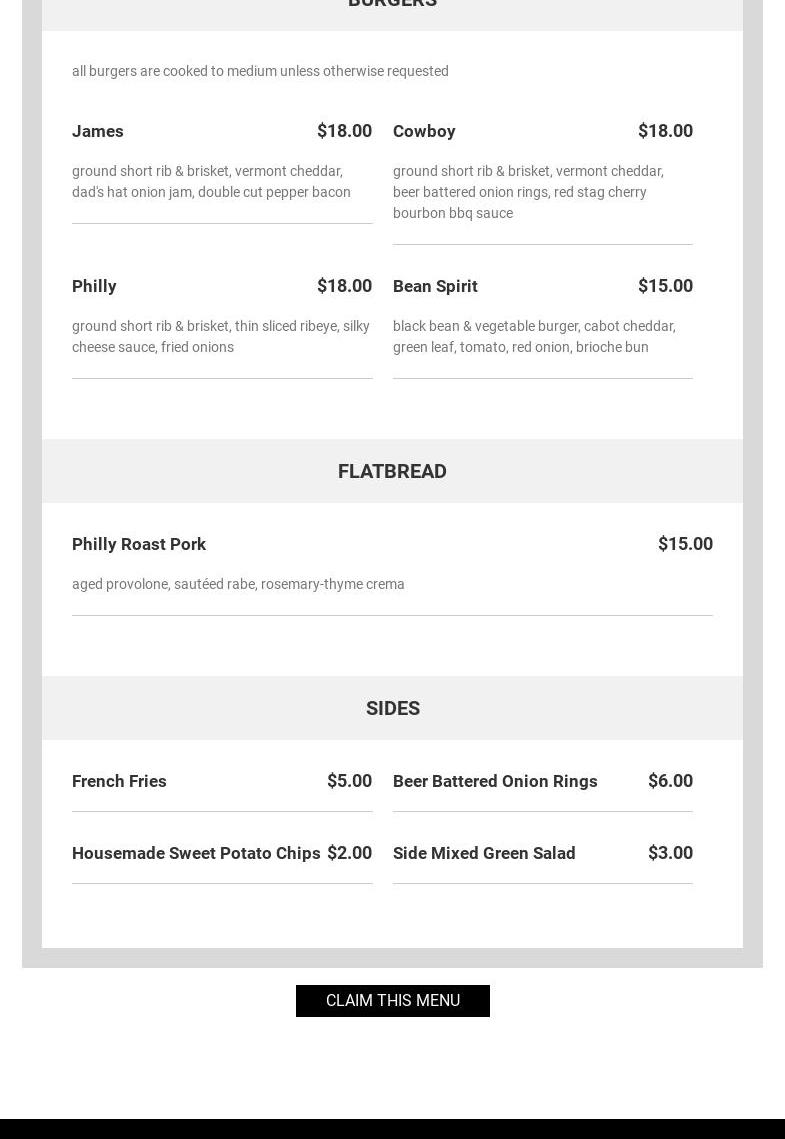Click the French Fries $5.00 price
Image resolution: width=785 pixels, height=1139 pixels.
coord(349,781)
